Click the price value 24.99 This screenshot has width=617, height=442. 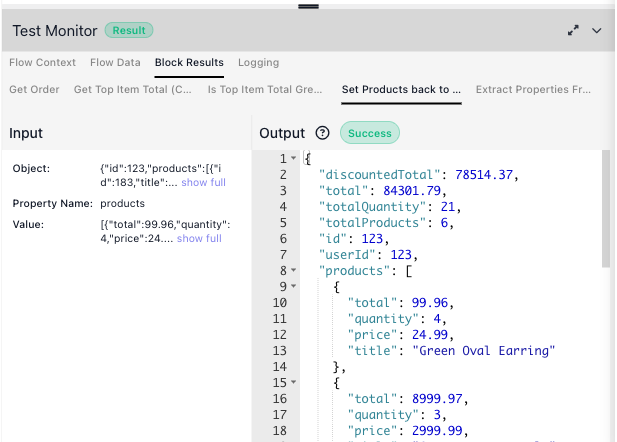(x=430, y=335)
